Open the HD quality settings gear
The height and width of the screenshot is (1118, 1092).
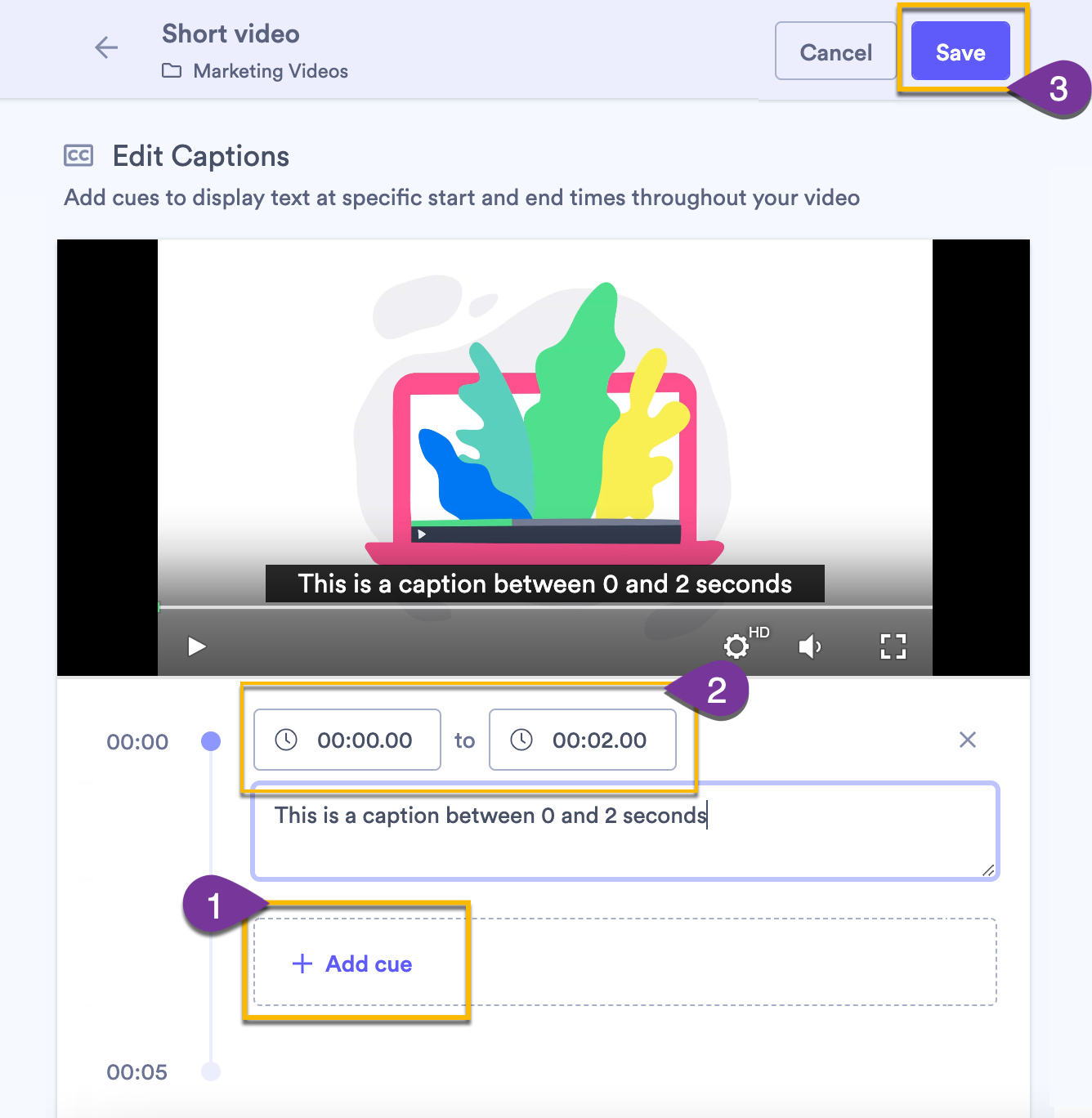click(x=736, y=646)
